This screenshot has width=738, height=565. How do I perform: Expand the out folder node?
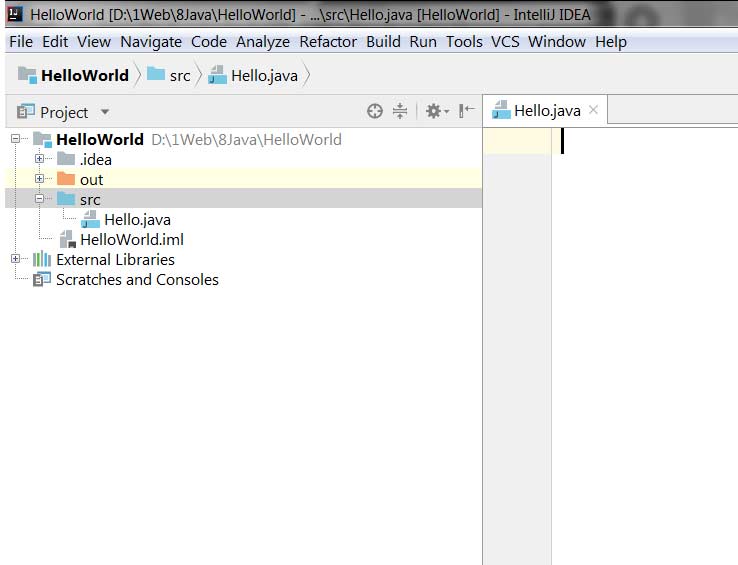pos(40,178)
